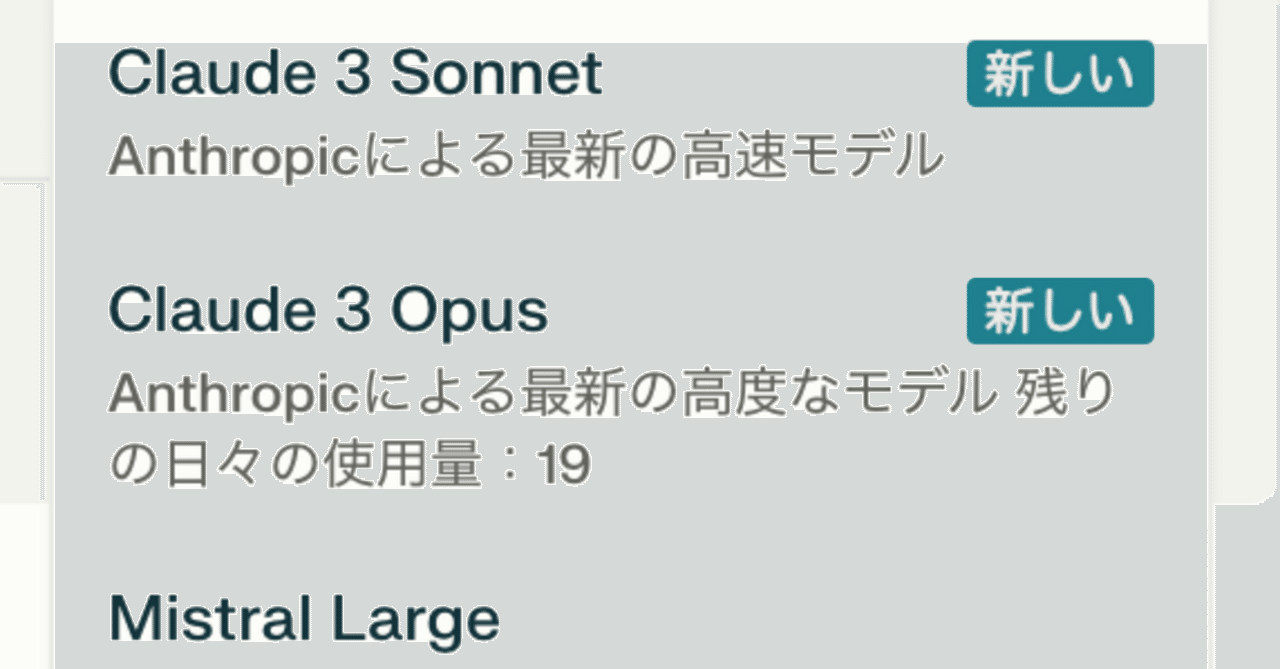
Task: Click the word Anthropic in Sonnet's description
Action: tap(233, 156)
